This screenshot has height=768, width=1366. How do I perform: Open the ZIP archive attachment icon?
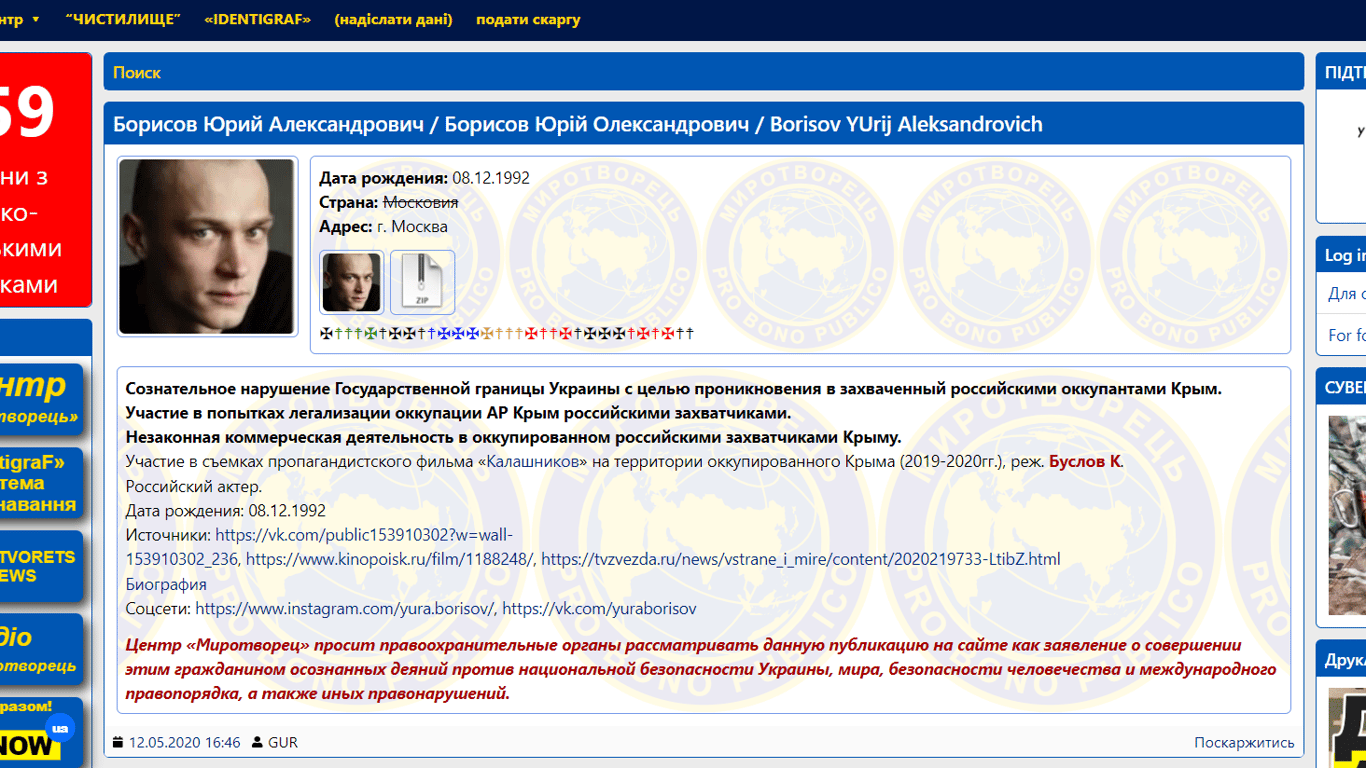(422, 282)
